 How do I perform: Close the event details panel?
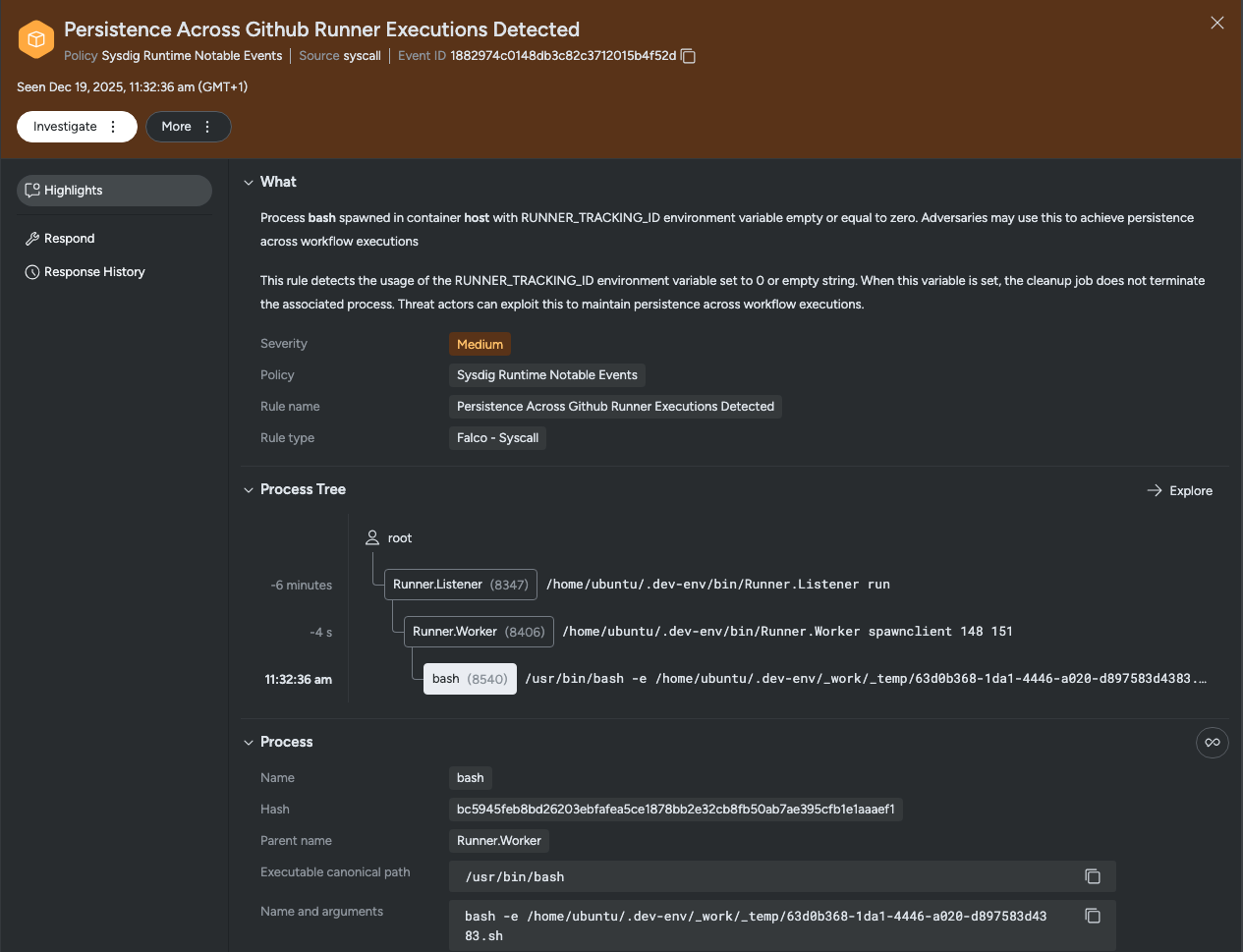(x=1217, y=23)
